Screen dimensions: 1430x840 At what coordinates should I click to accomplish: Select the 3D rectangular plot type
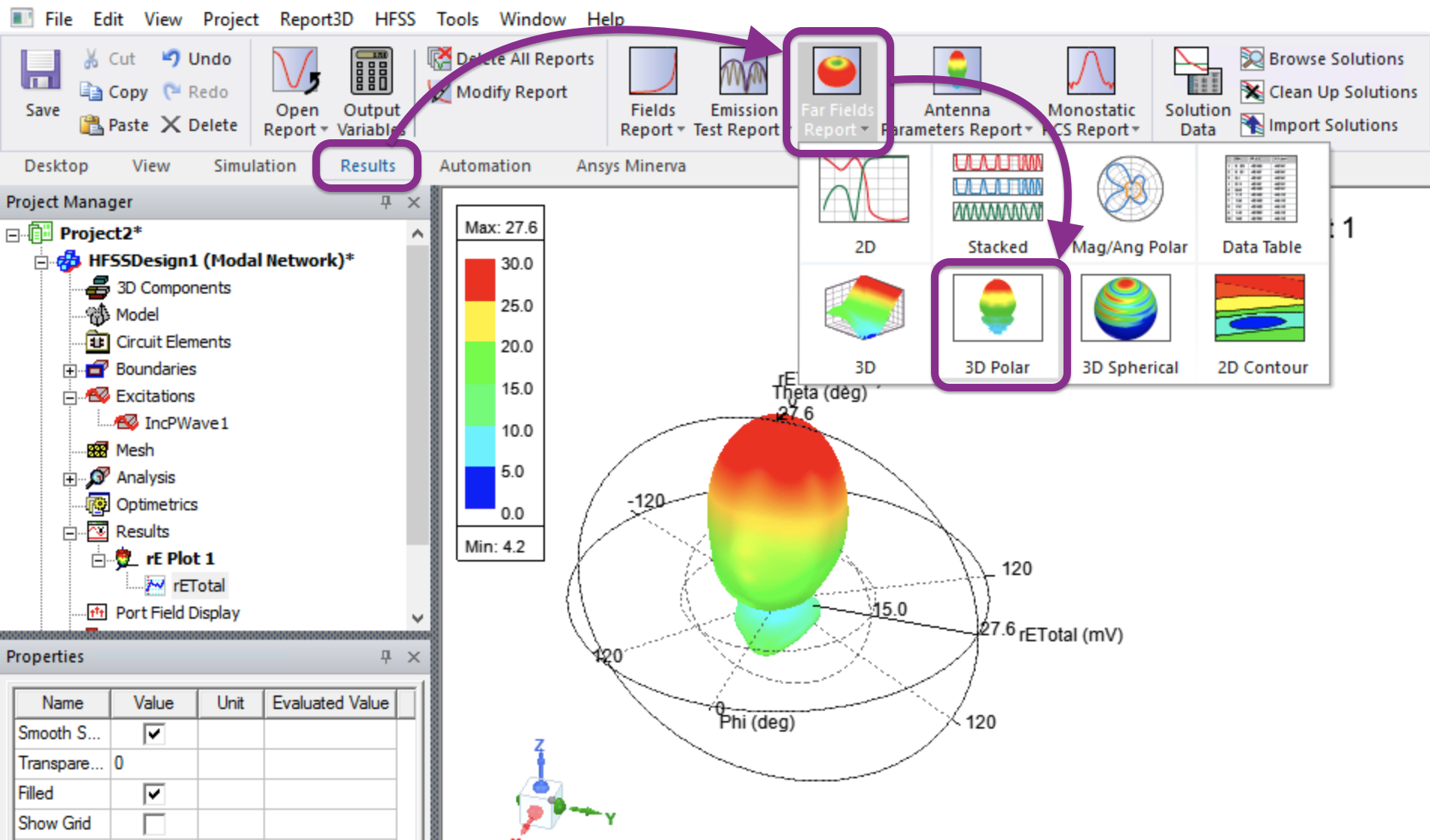pos(865,324)
